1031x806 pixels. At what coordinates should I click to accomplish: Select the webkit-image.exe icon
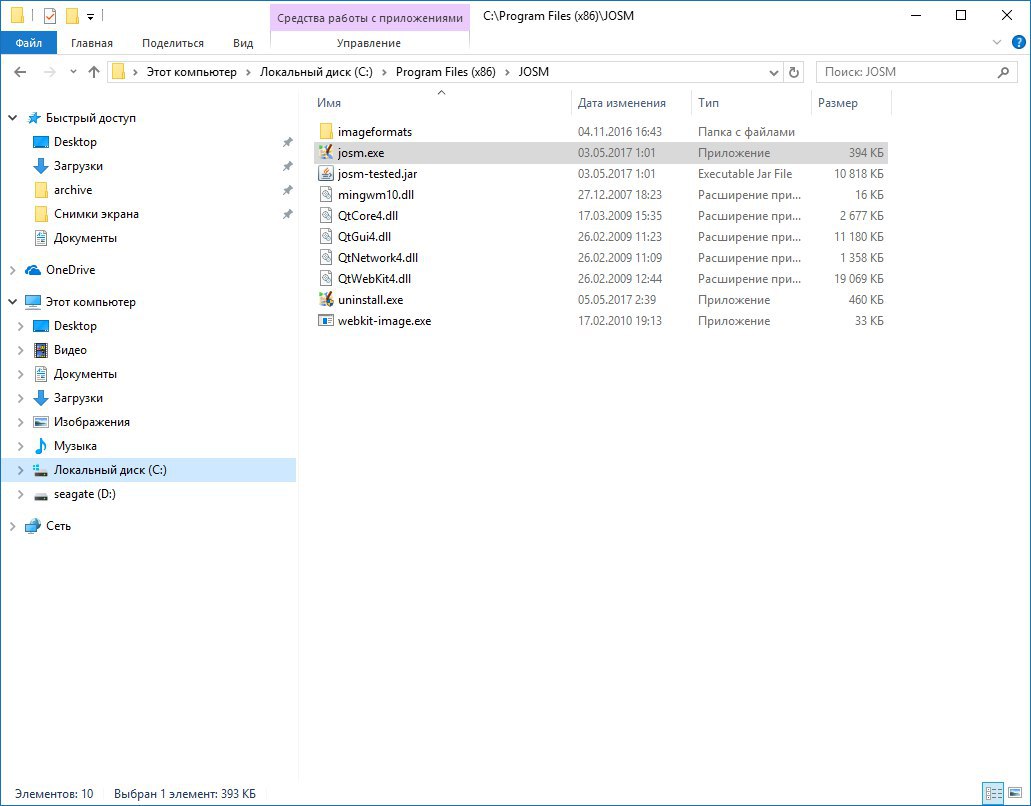click(x=326, y=321)
